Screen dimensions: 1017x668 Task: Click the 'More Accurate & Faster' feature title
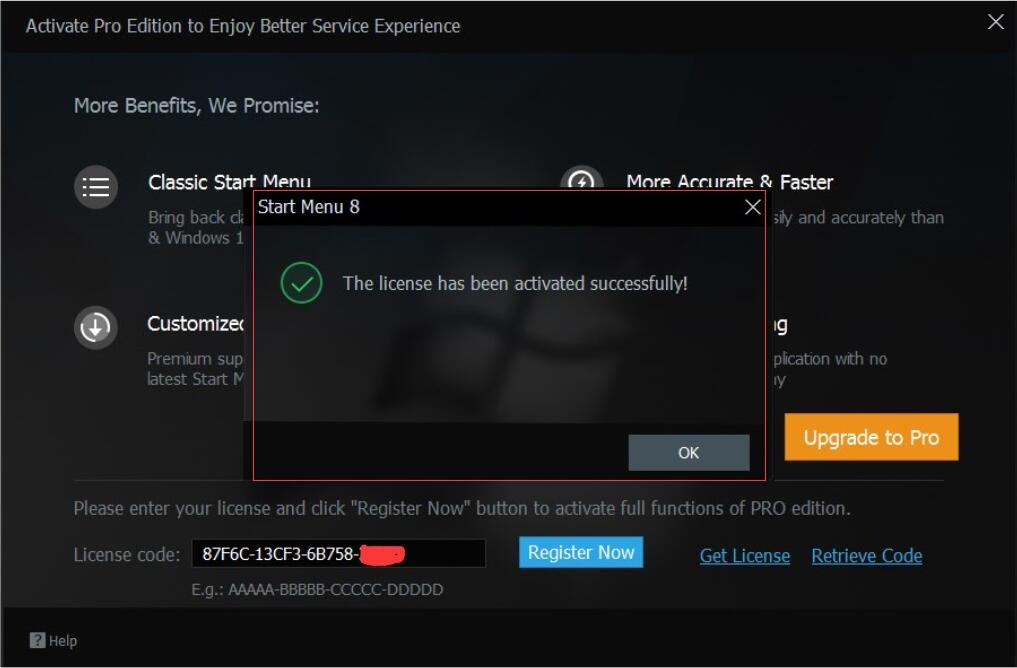(x=730, y=182)
